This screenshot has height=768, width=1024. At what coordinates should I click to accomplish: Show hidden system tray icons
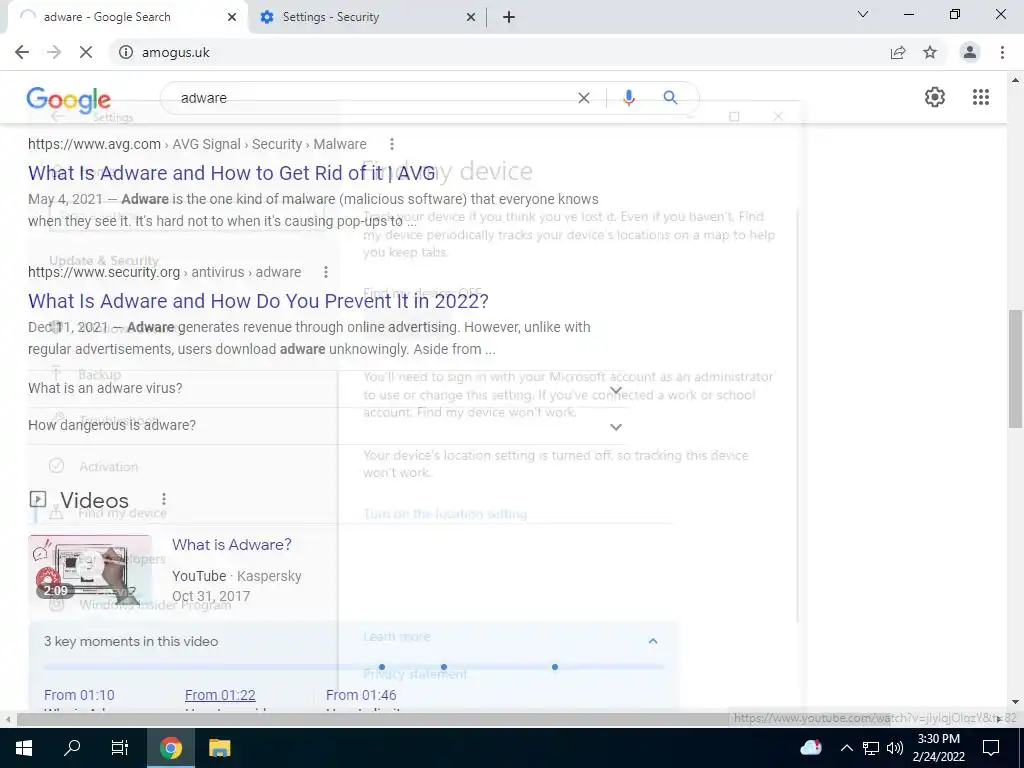(x=846, y=748)
